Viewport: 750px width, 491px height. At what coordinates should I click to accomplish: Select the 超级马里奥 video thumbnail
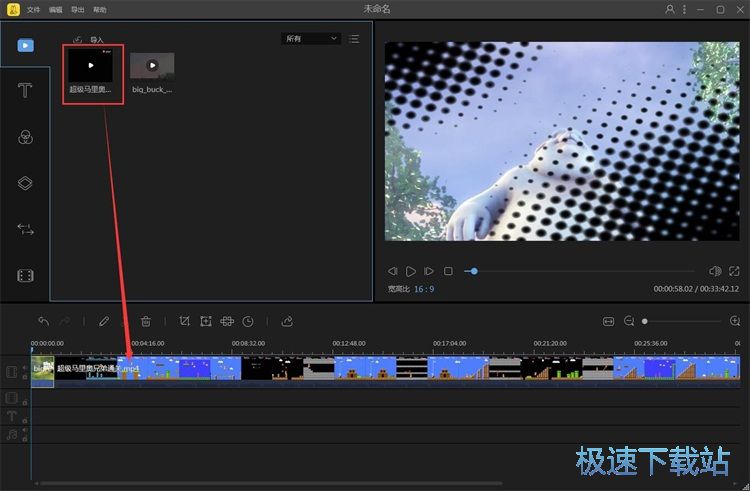click(90, 65)
